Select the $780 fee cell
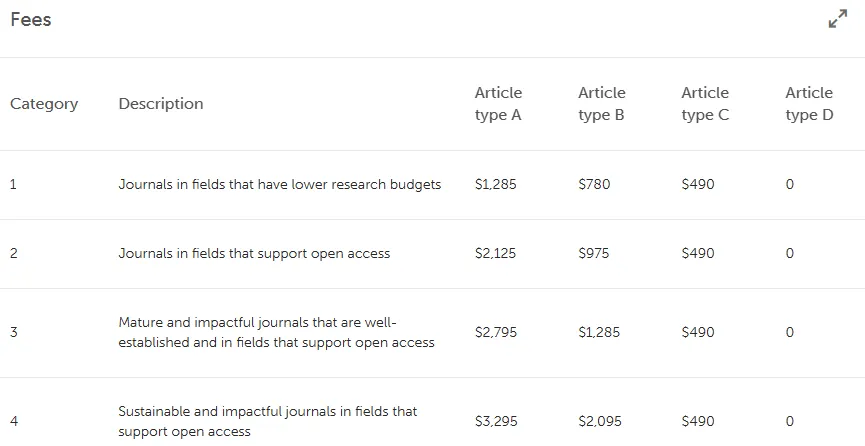 point(594,184)
